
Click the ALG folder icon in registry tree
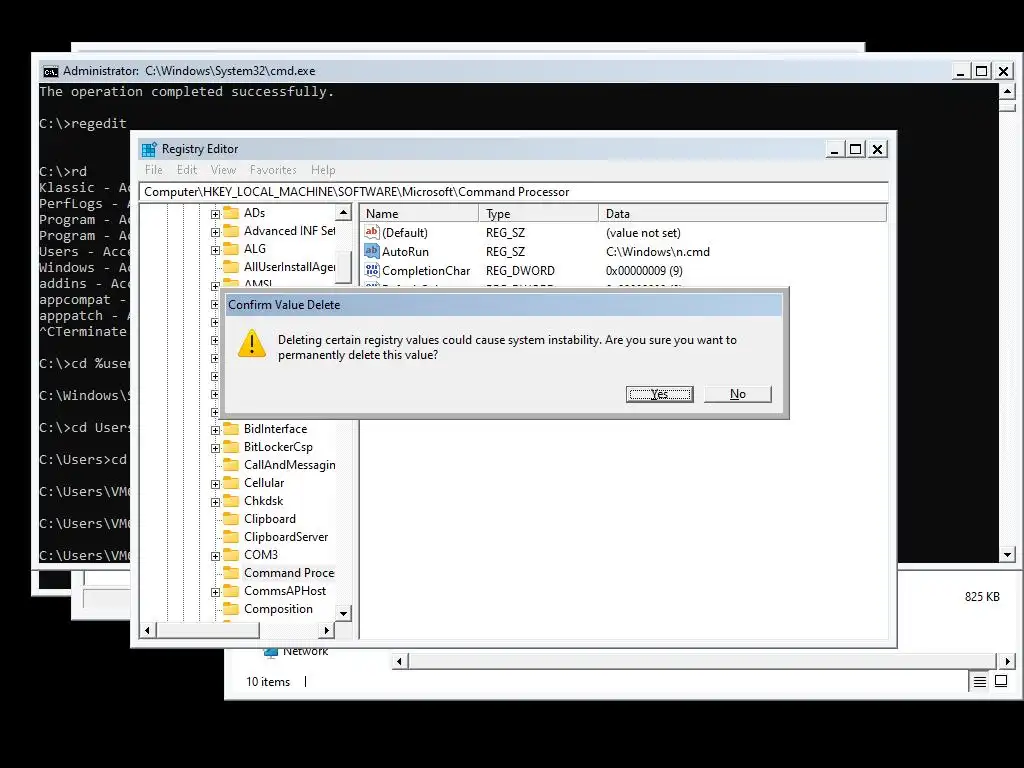pyautogui.click(x=231, y=249)
